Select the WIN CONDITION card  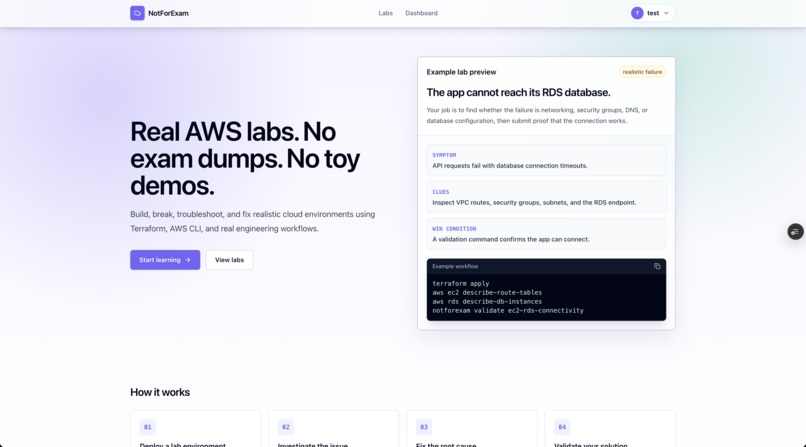click(546, 234)
